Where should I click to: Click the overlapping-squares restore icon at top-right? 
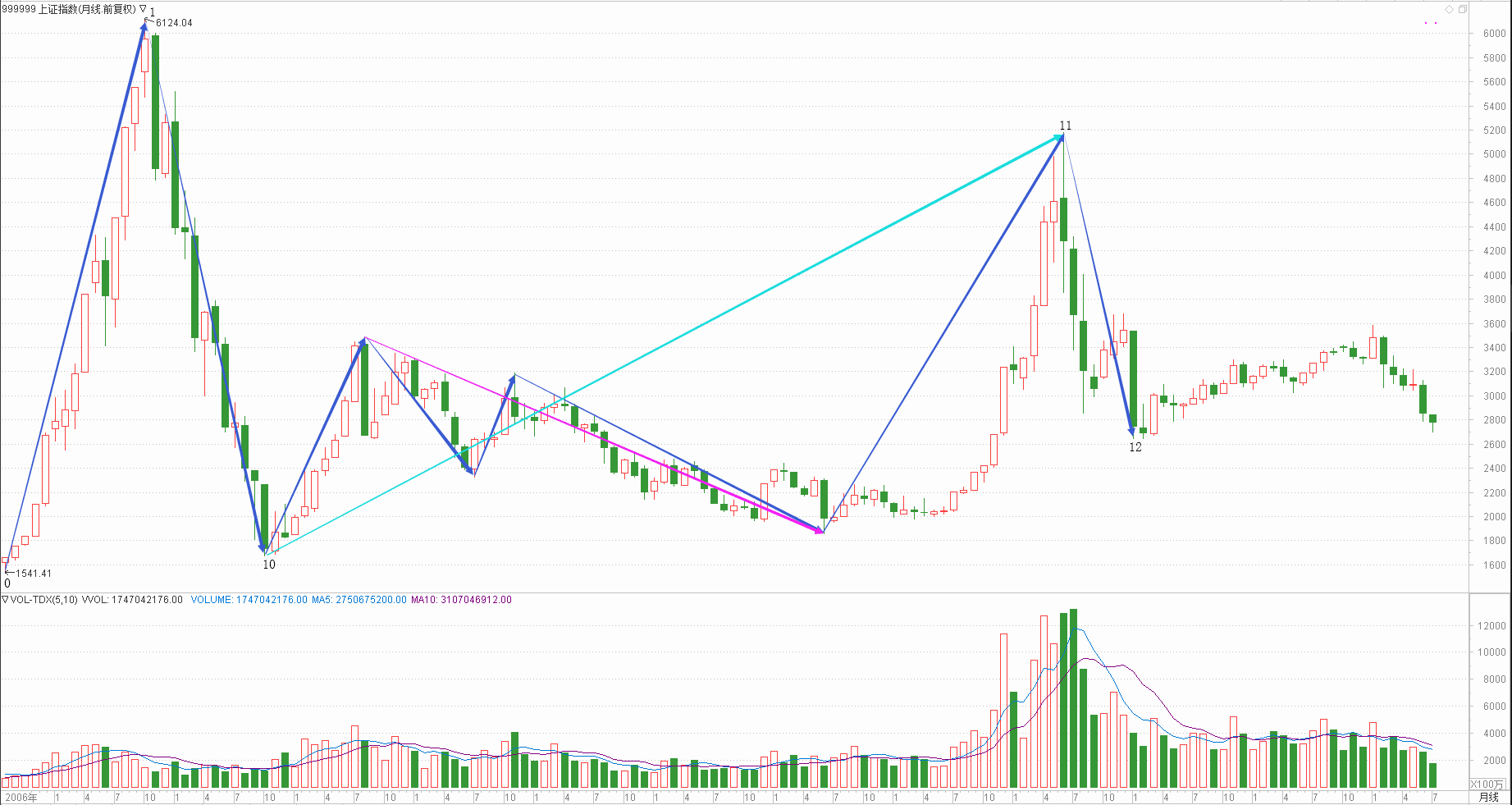[x=1462, y=9]
